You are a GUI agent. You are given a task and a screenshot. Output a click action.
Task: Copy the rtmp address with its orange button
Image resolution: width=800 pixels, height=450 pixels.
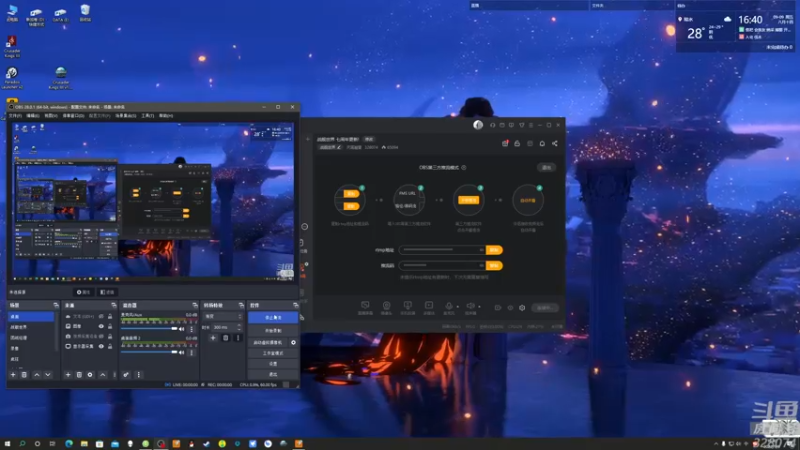point(494,250)
